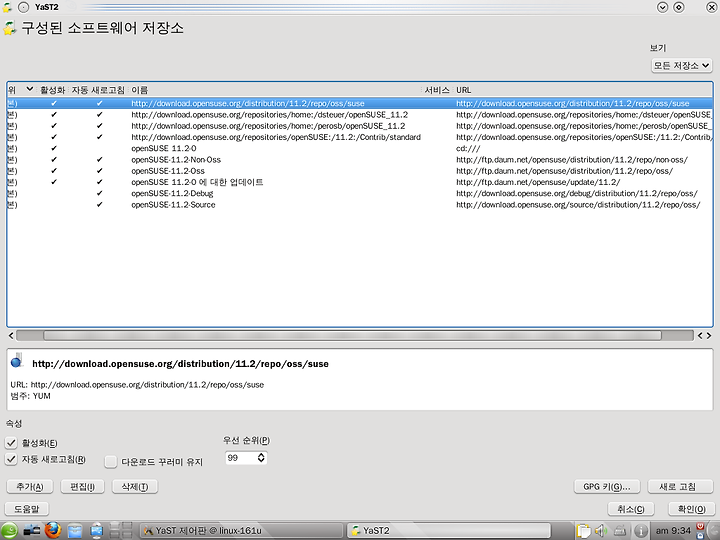Screen dimensions: 720x540
Task: Switch to YaST2 taskbar entry
Action: click(449, 530)
